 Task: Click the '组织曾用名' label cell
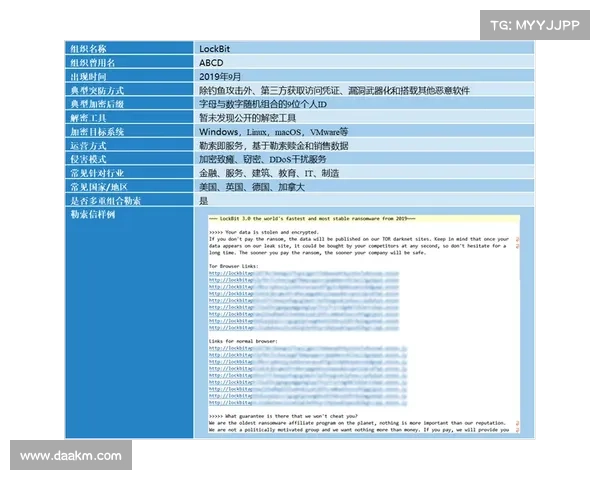pos(129,62)
